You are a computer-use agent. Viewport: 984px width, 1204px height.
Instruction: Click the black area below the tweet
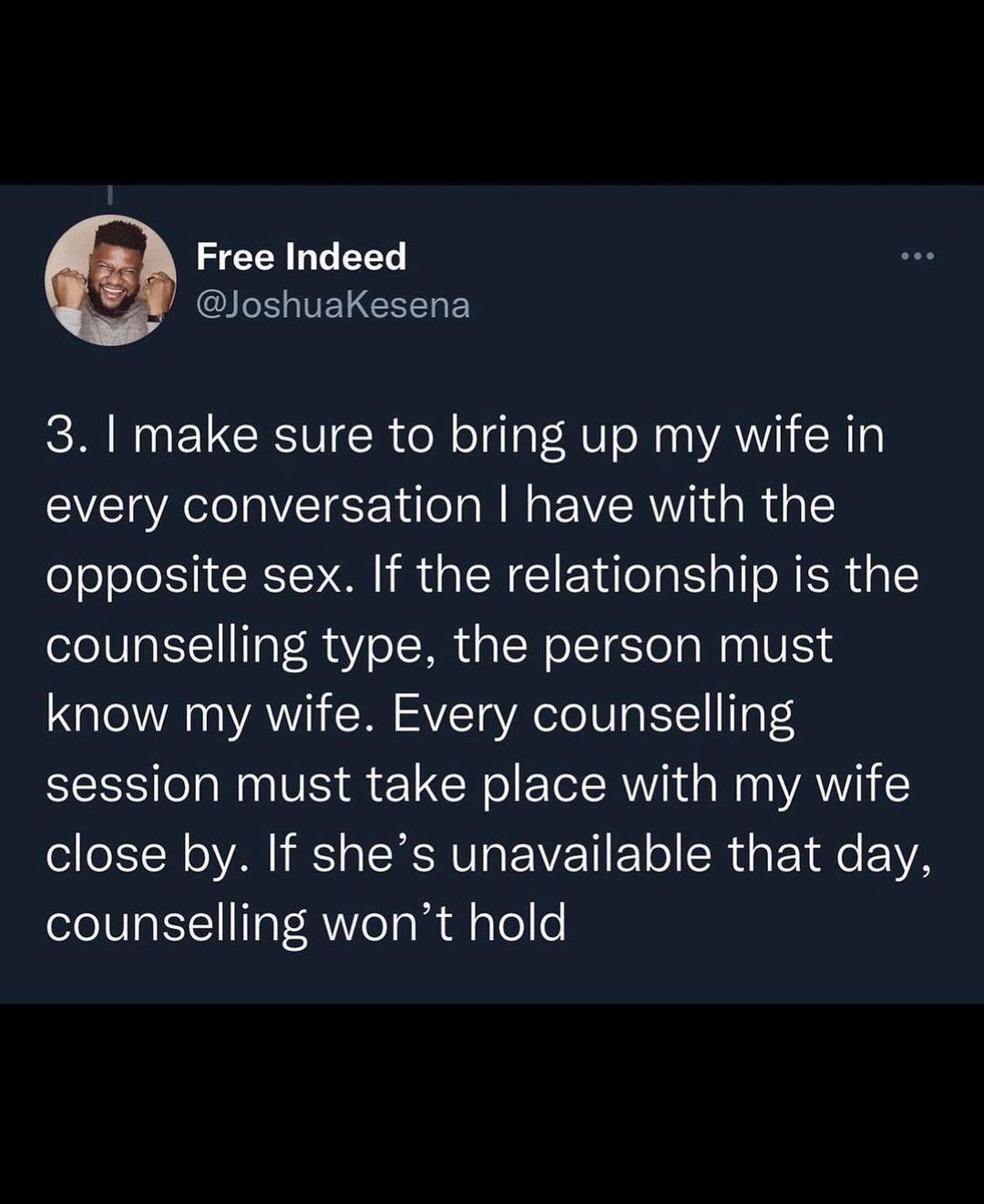tap(492, 1104)
